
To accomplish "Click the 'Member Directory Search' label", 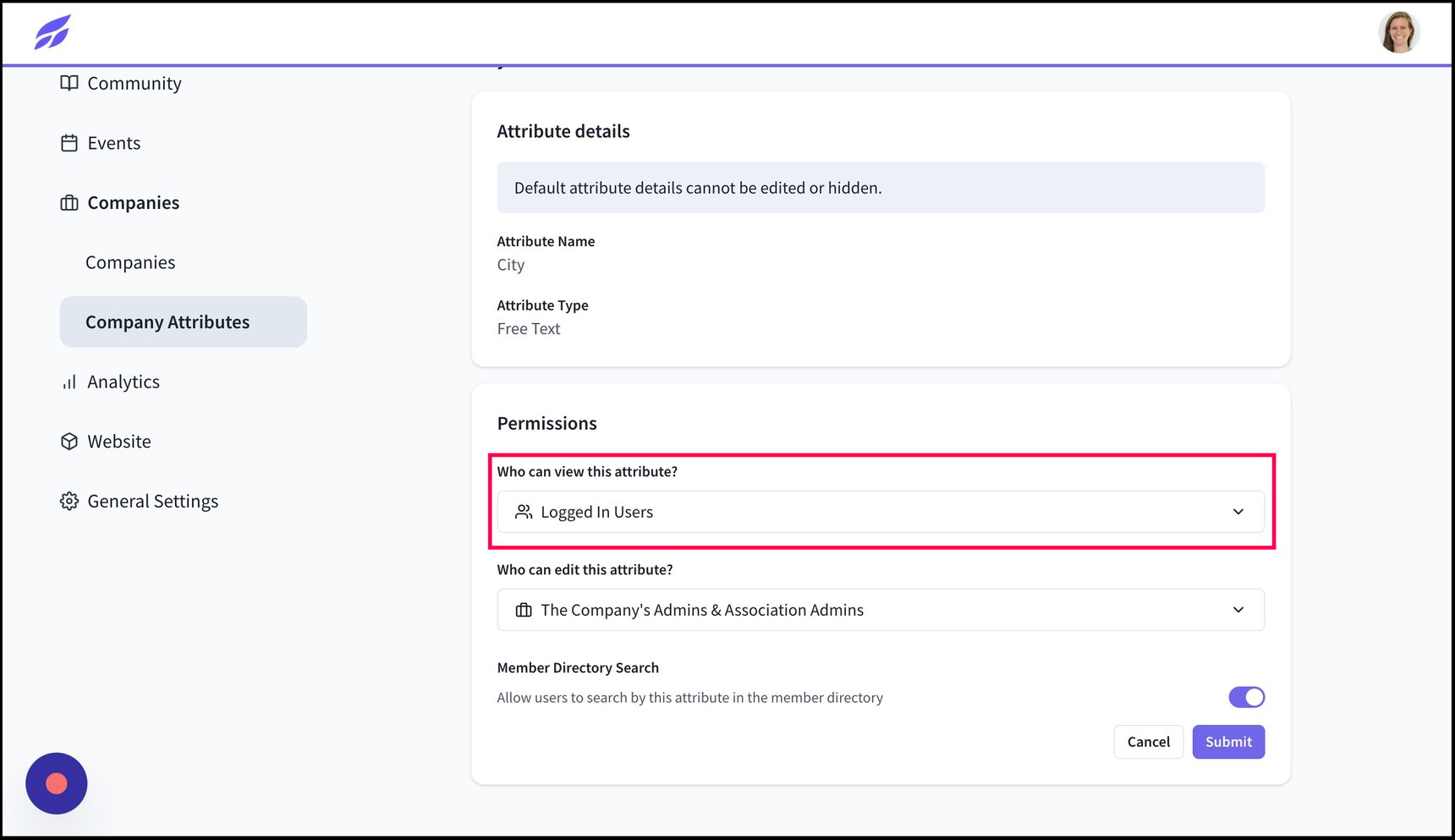I will pyautogui.click(x=578, y=667).
